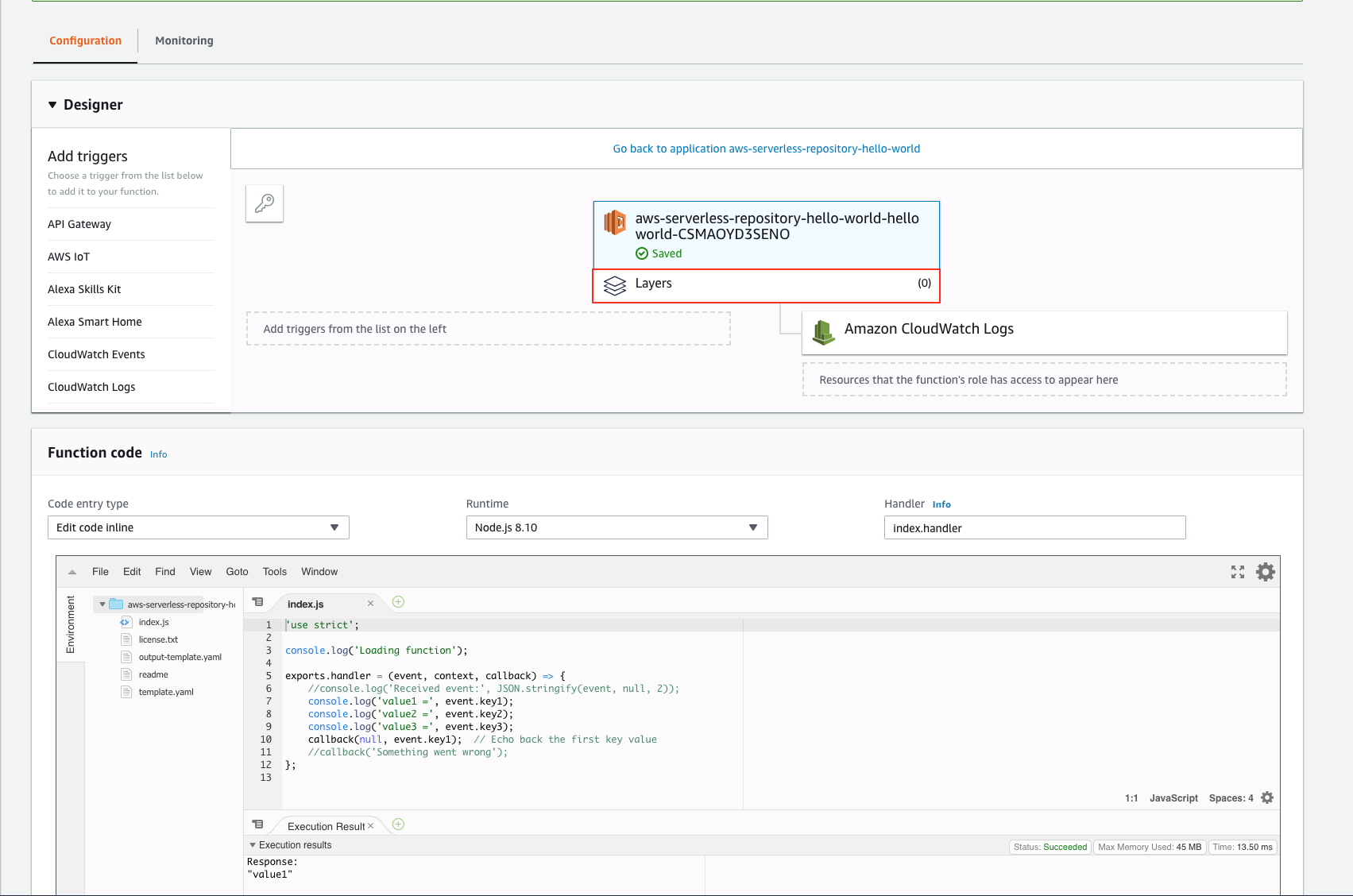
Task: Open the Function code Info link
Action: tap(159, 454)
